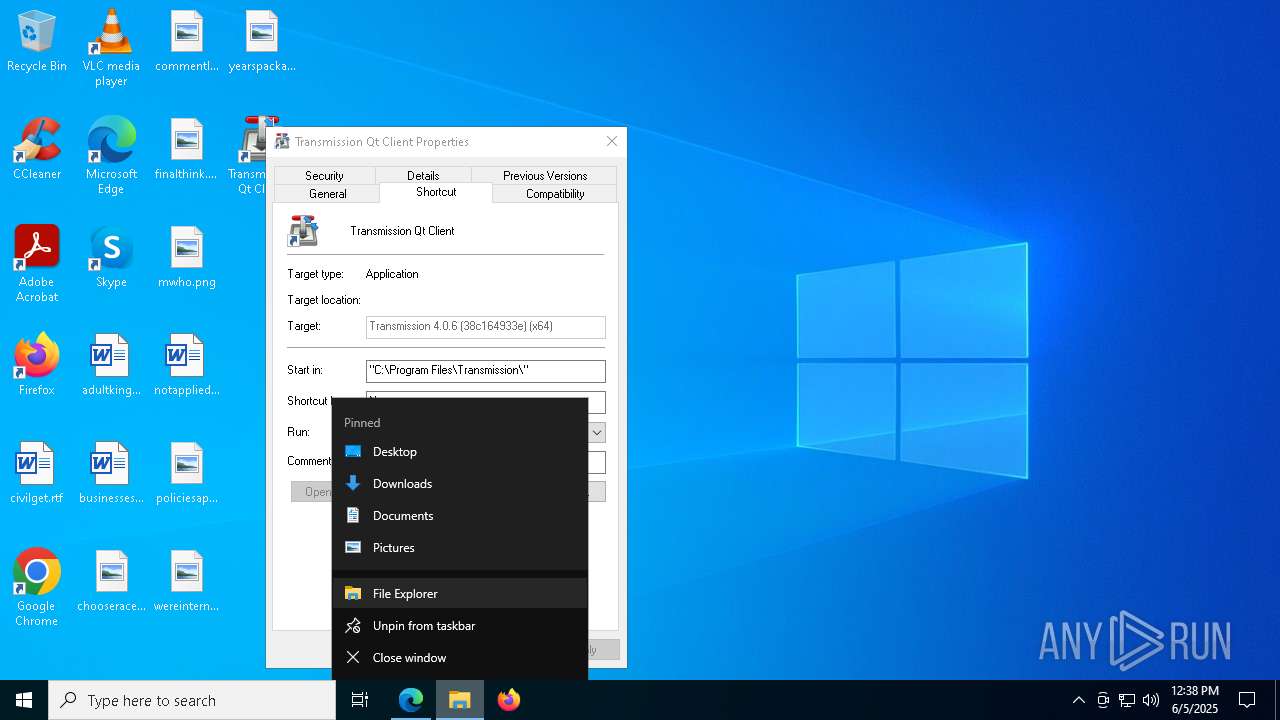Focus the Type here to search box
The width and height of the screenshot is (1280, 720).
(x=192, y=700)
